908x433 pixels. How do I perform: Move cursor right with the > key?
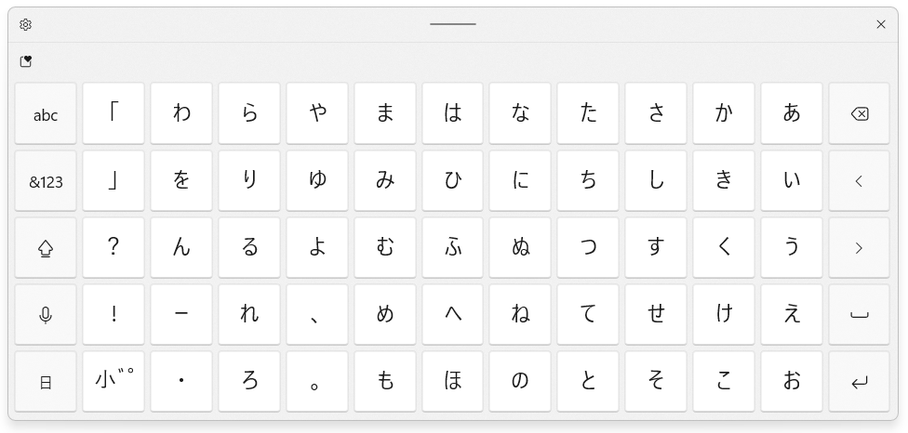click(859, 248)
